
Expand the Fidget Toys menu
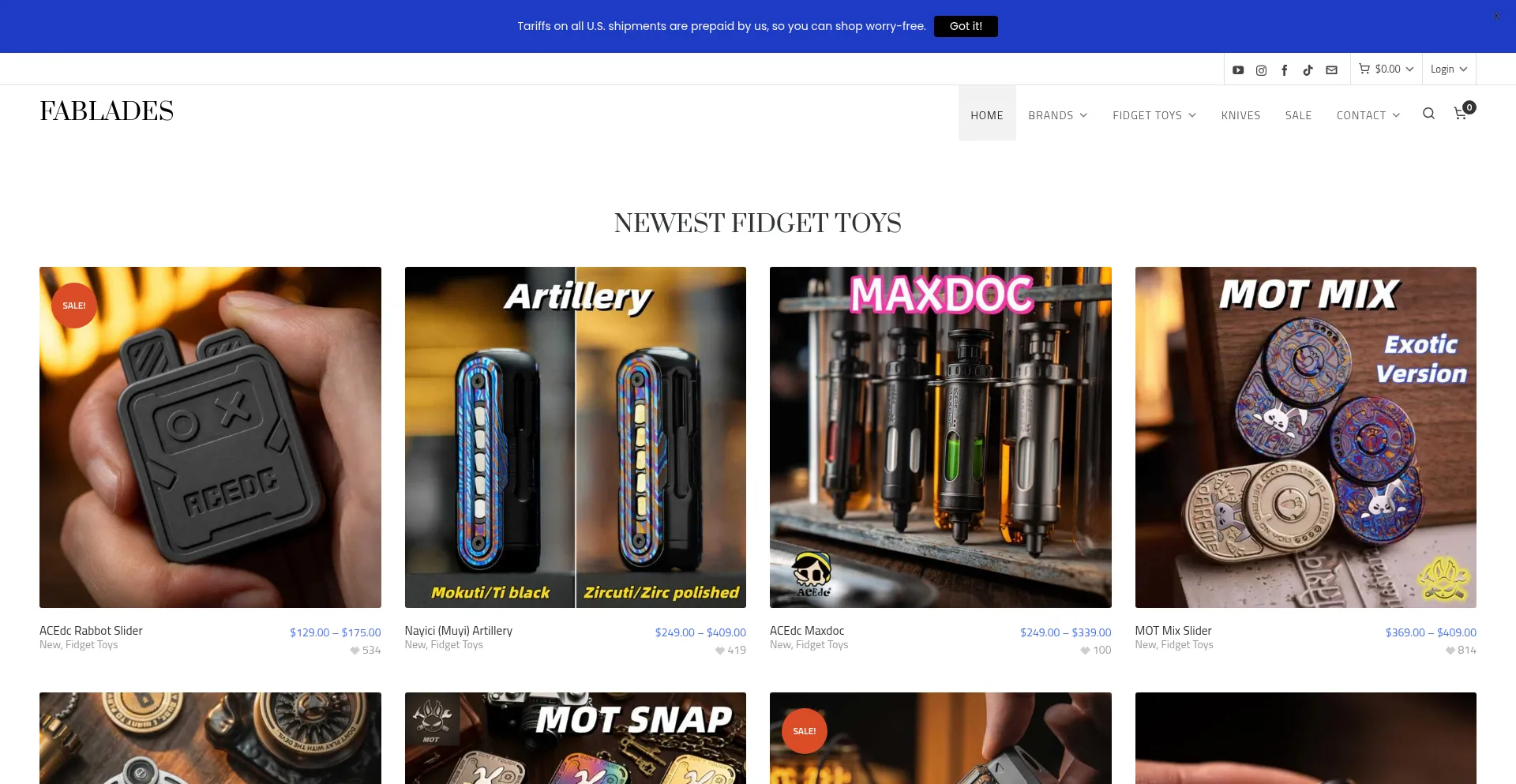pyautogui.click(x=1154, y=115)
